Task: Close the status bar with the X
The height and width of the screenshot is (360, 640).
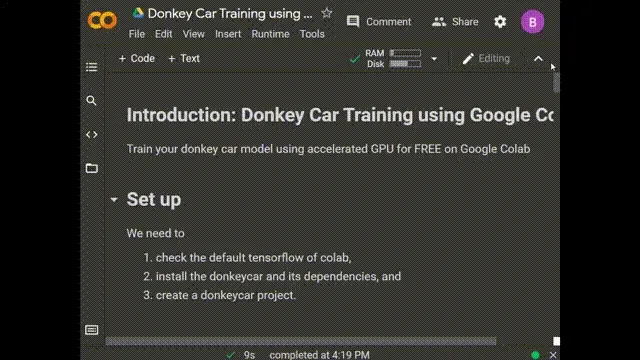Action: point(553,355)
